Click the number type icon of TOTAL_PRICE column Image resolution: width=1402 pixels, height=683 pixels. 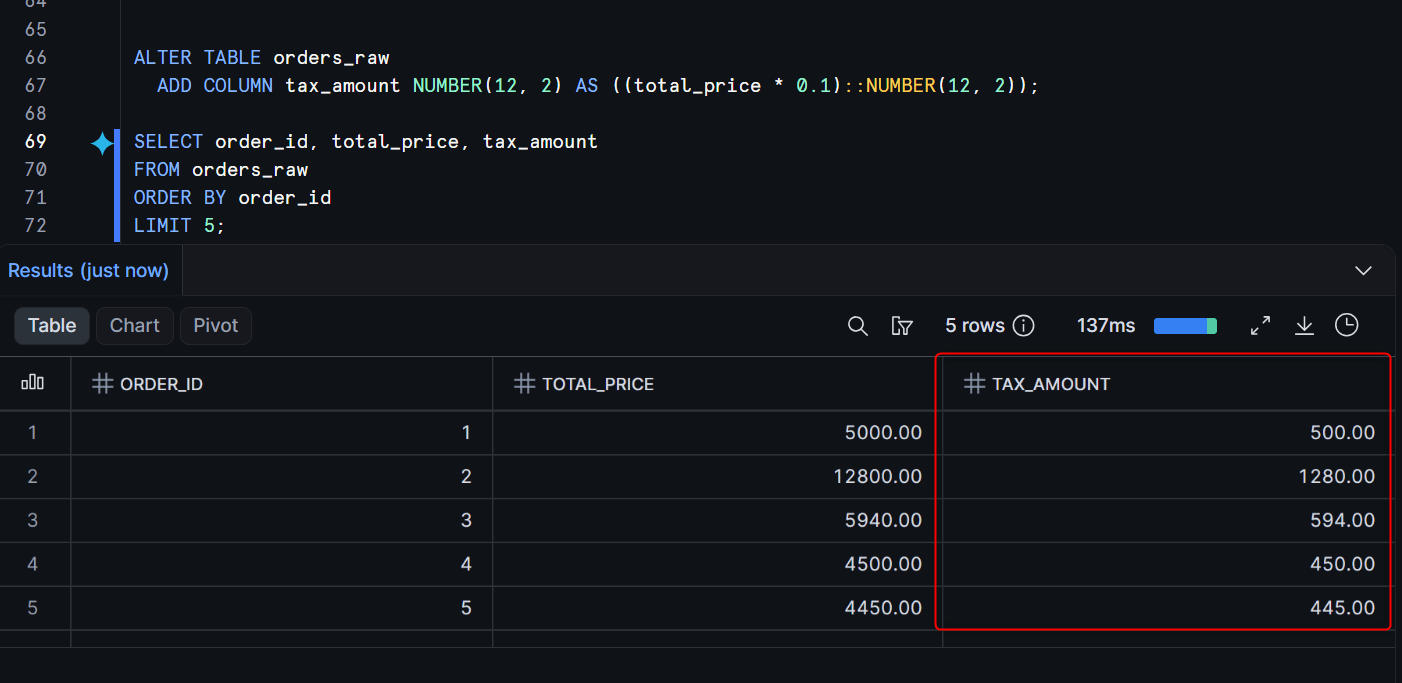[x=524, y=384]
